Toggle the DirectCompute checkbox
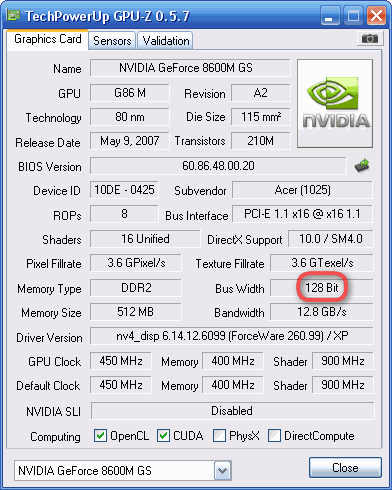Screen dimensions: 392x490 (274, 436)
